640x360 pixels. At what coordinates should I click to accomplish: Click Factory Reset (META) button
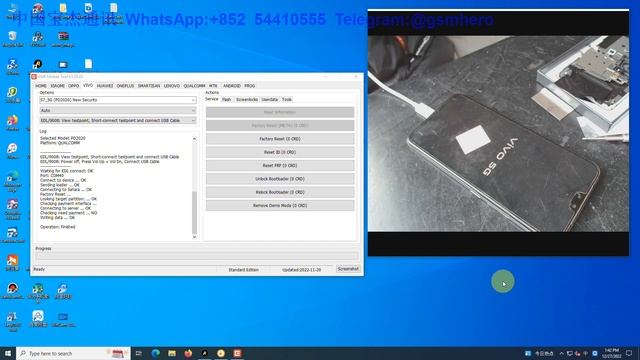pyautogui.click(x=280, y=126)
